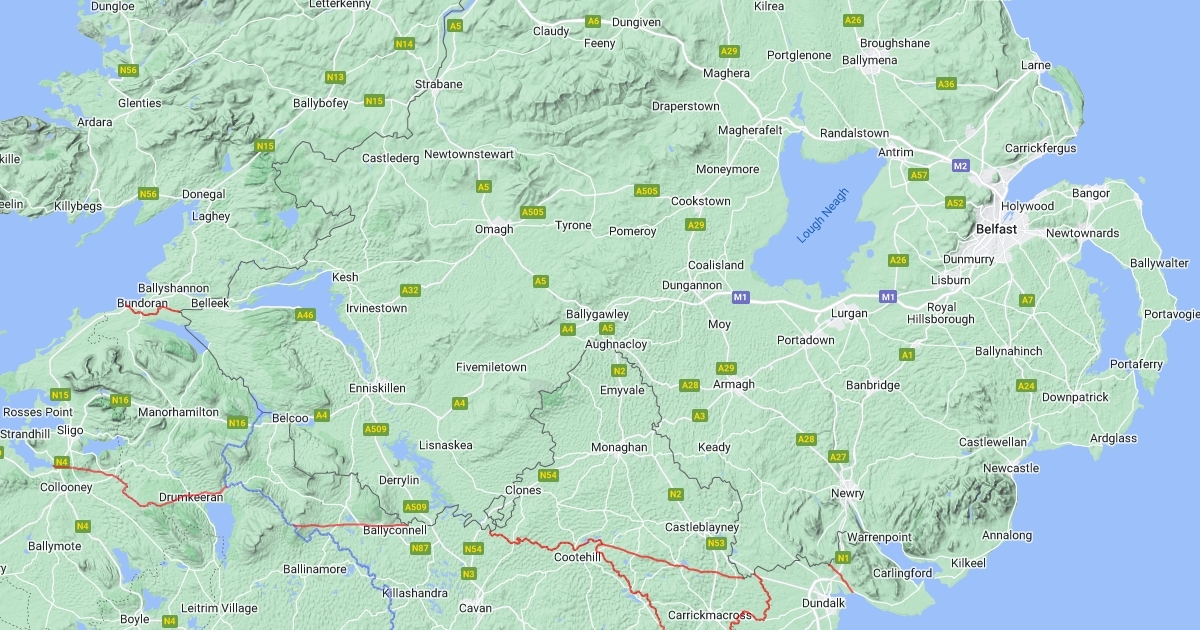Click the M2 motorway shield near Belfast
The height and width of the screenshot is (630, 1200).
(x=961, y=165)
